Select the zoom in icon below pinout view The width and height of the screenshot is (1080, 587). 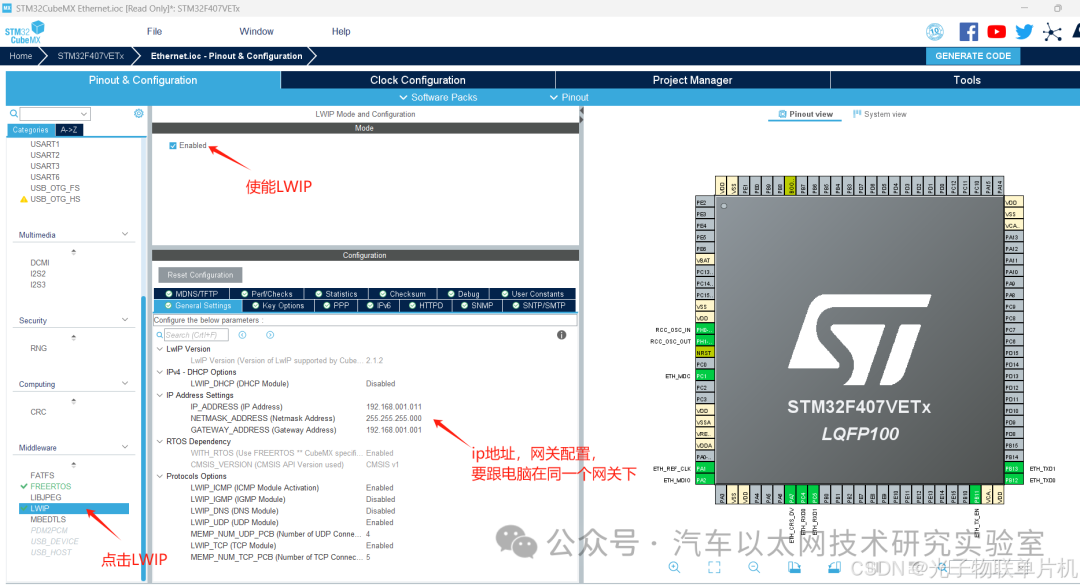click(674, 567)
